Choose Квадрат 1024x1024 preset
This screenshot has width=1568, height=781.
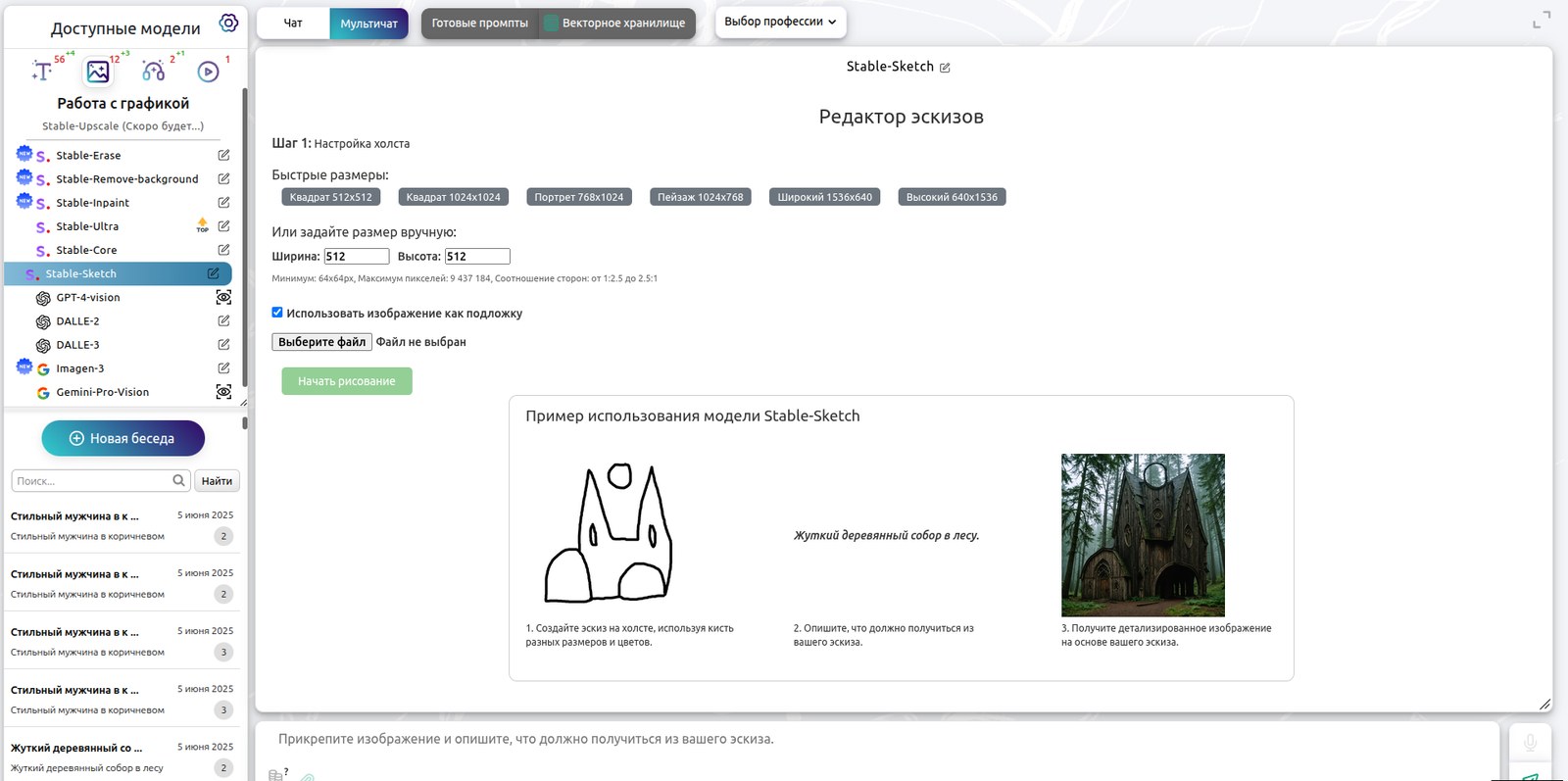tap(454, 197)
